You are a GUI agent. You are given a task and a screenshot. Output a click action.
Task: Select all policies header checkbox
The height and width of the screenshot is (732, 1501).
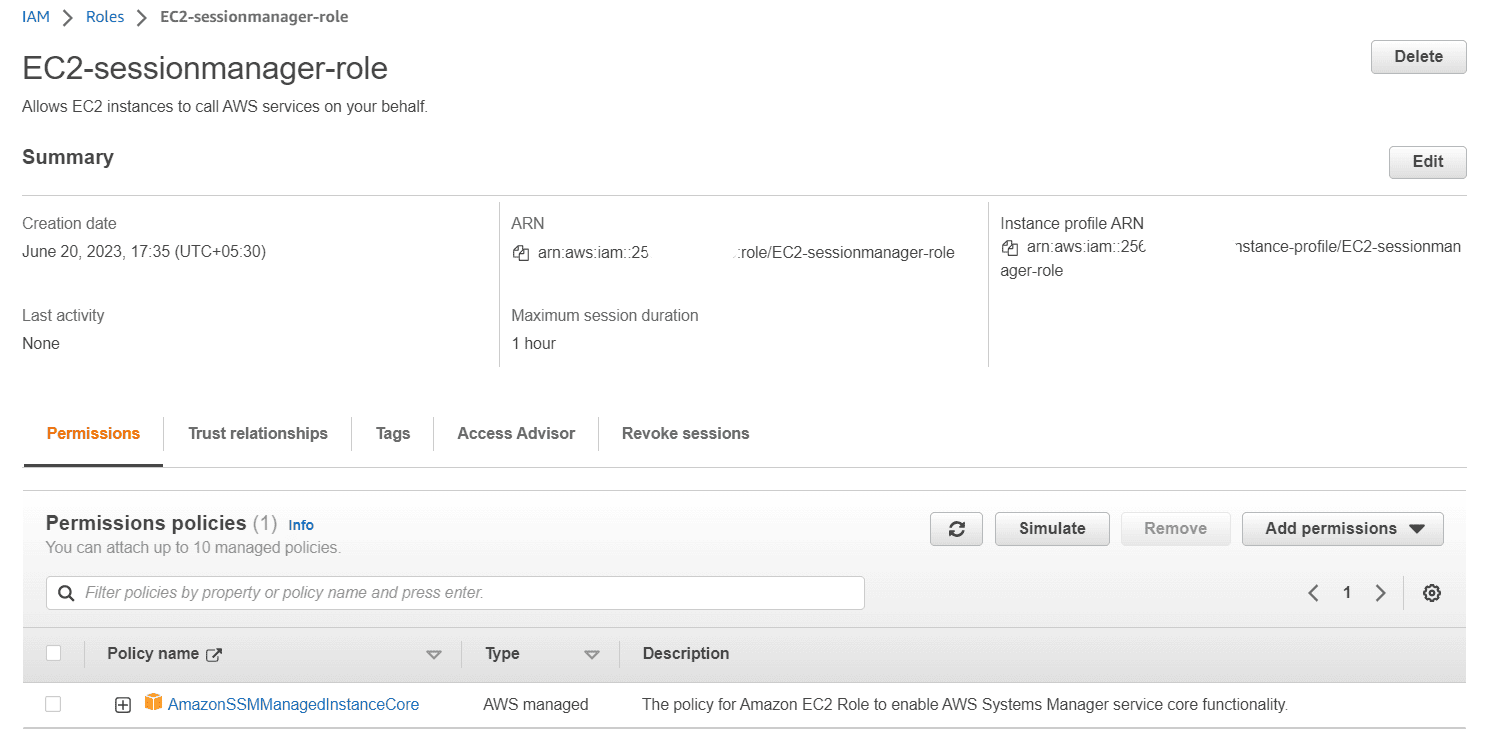(54, 653)
